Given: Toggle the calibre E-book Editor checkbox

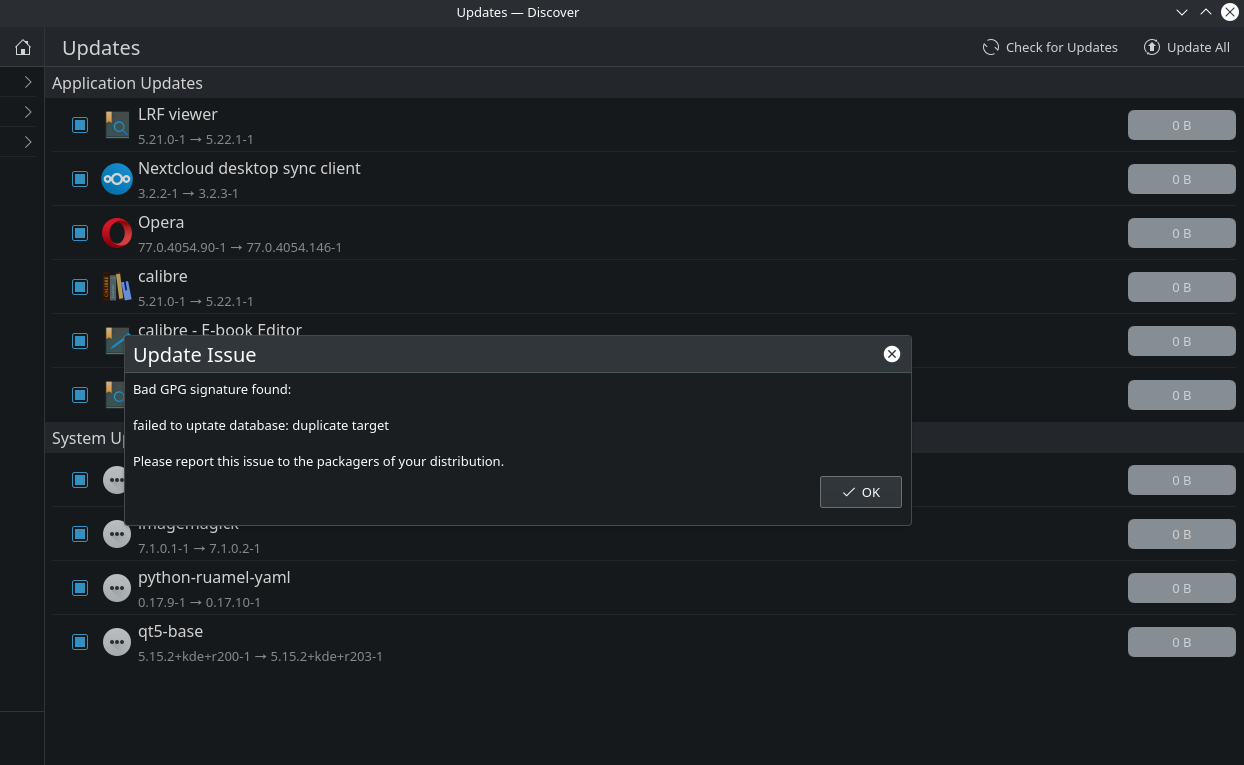Looking at the screenshot, I should point(80,341).
